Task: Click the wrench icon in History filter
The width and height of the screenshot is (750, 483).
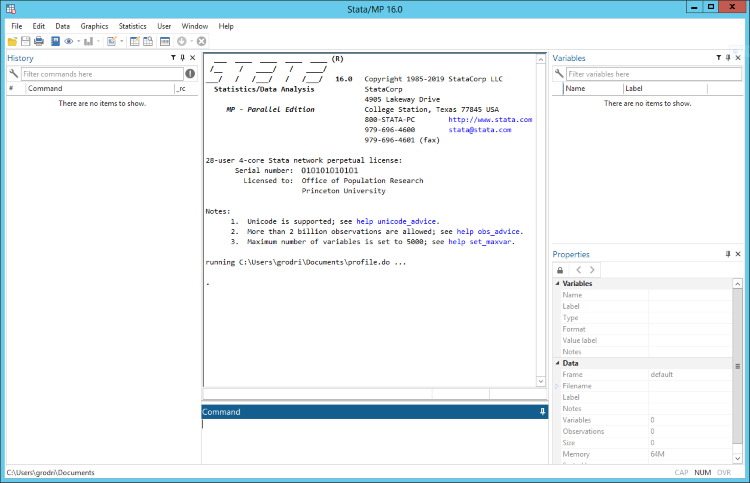Action: tap(14, 74)
